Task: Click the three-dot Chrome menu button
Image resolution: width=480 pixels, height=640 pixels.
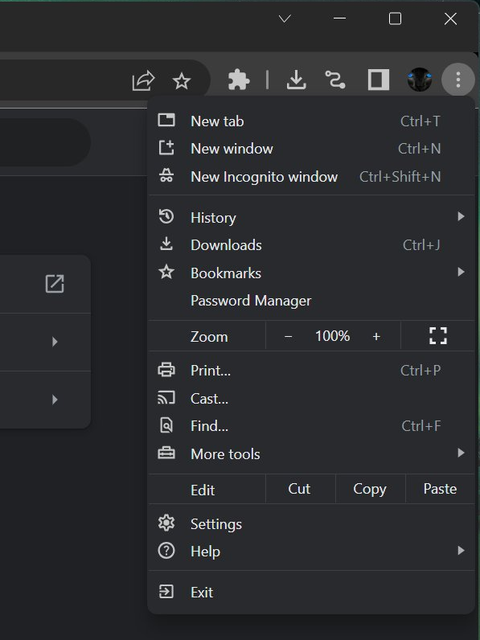Action: tap(458, 79)
